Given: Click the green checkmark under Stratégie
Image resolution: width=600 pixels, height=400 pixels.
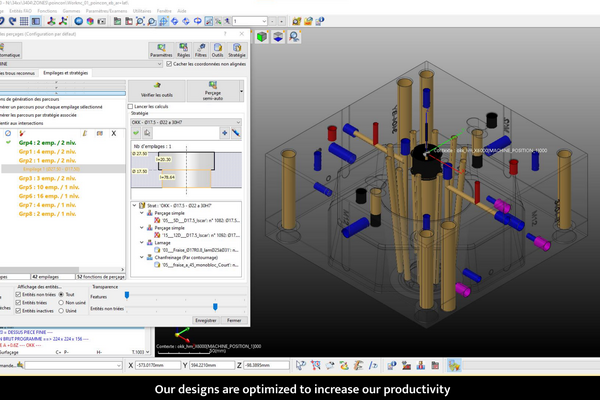Looking at the screenshot, I should (136, 132).
